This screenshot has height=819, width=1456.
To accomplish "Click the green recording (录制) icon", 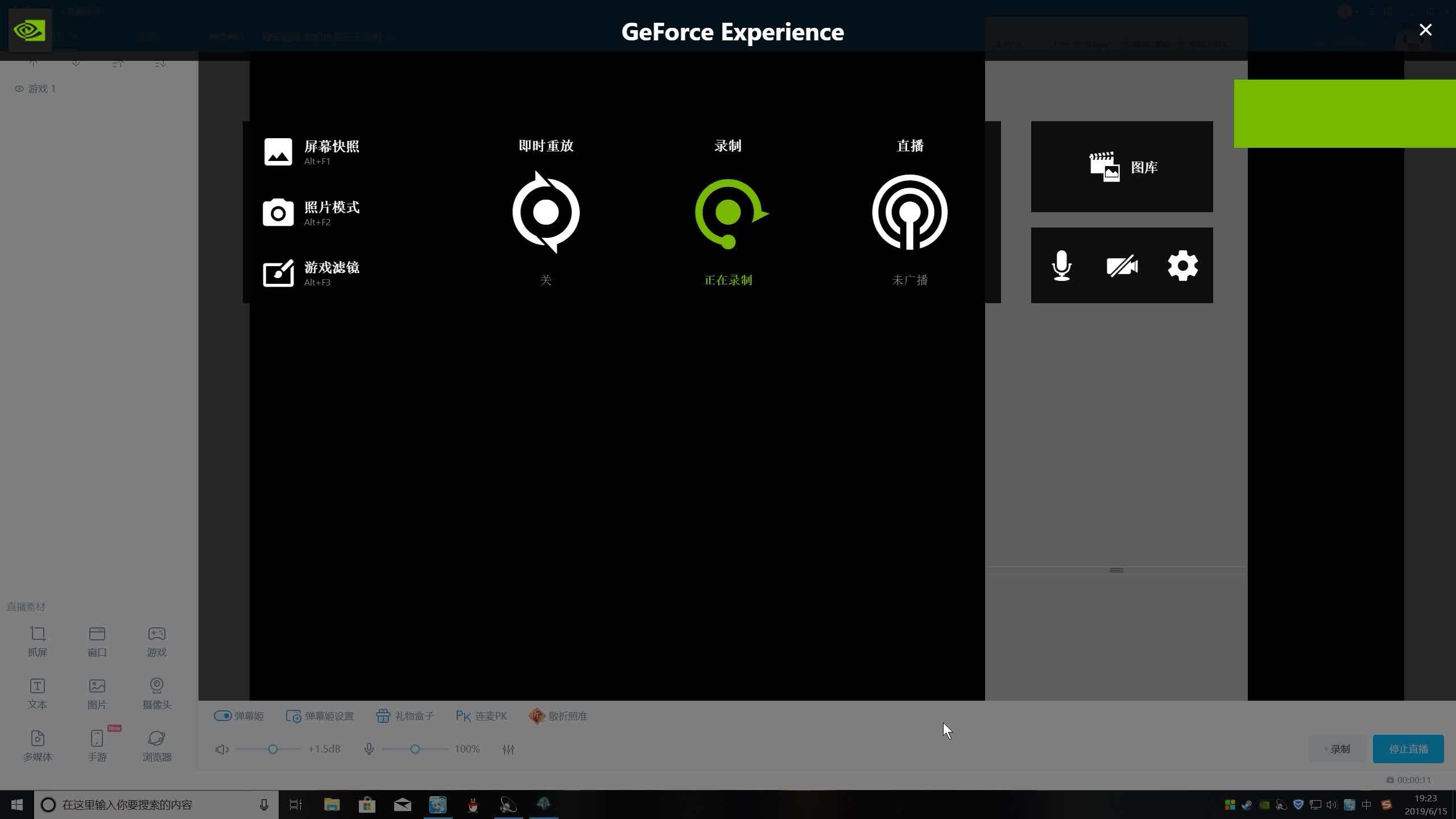I will tap(729, 213).
